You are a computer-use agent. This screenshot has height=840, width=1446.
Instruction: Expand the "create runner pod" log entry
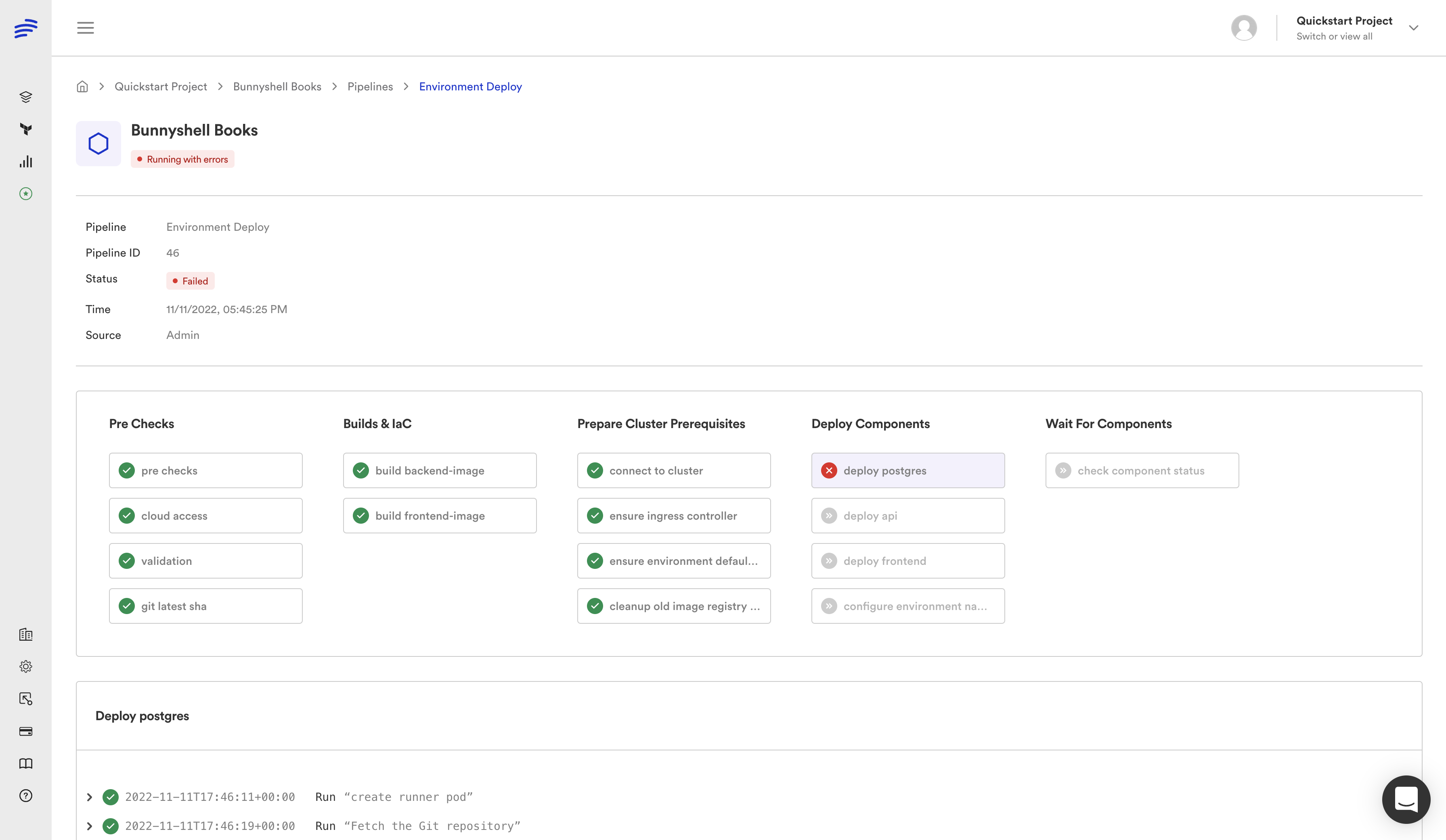90,797
